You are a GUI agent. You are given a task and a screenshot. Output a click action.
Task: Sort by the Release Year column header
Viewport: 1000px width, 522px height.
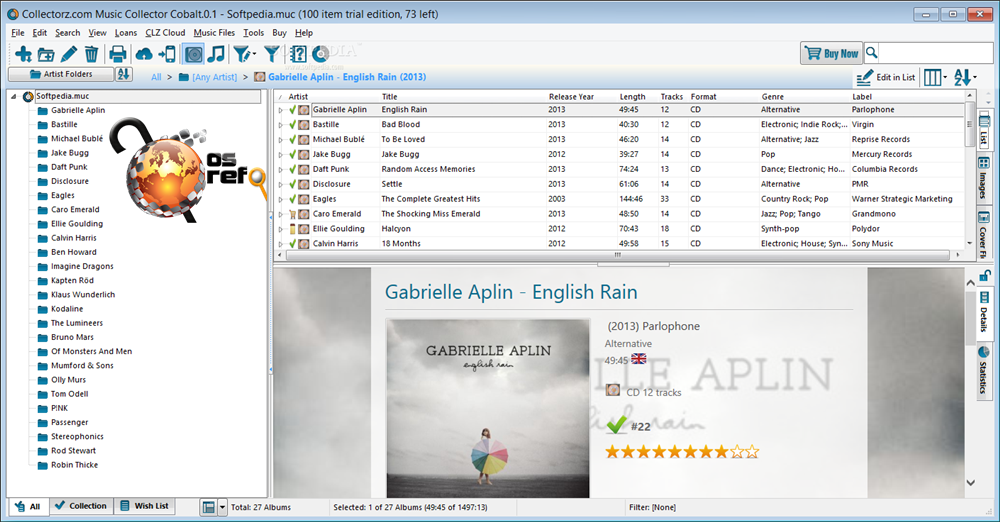[571, 97]
